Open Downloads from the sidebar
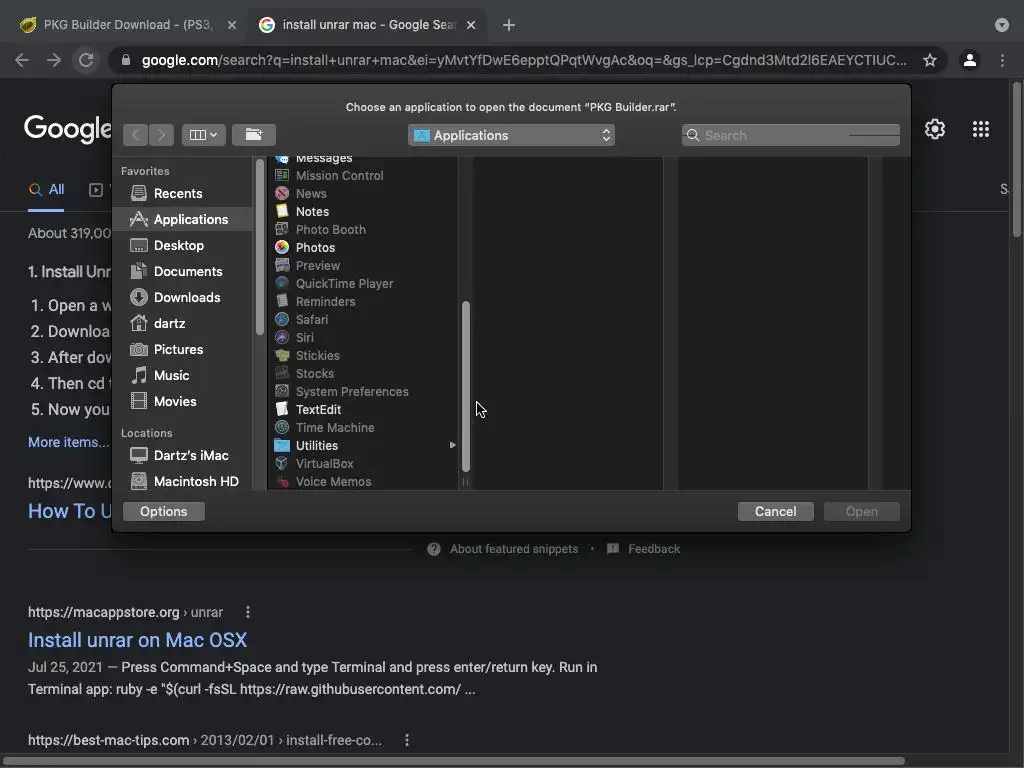The height and width of the screenshot is (768, 1024). (x=182, y=298)
